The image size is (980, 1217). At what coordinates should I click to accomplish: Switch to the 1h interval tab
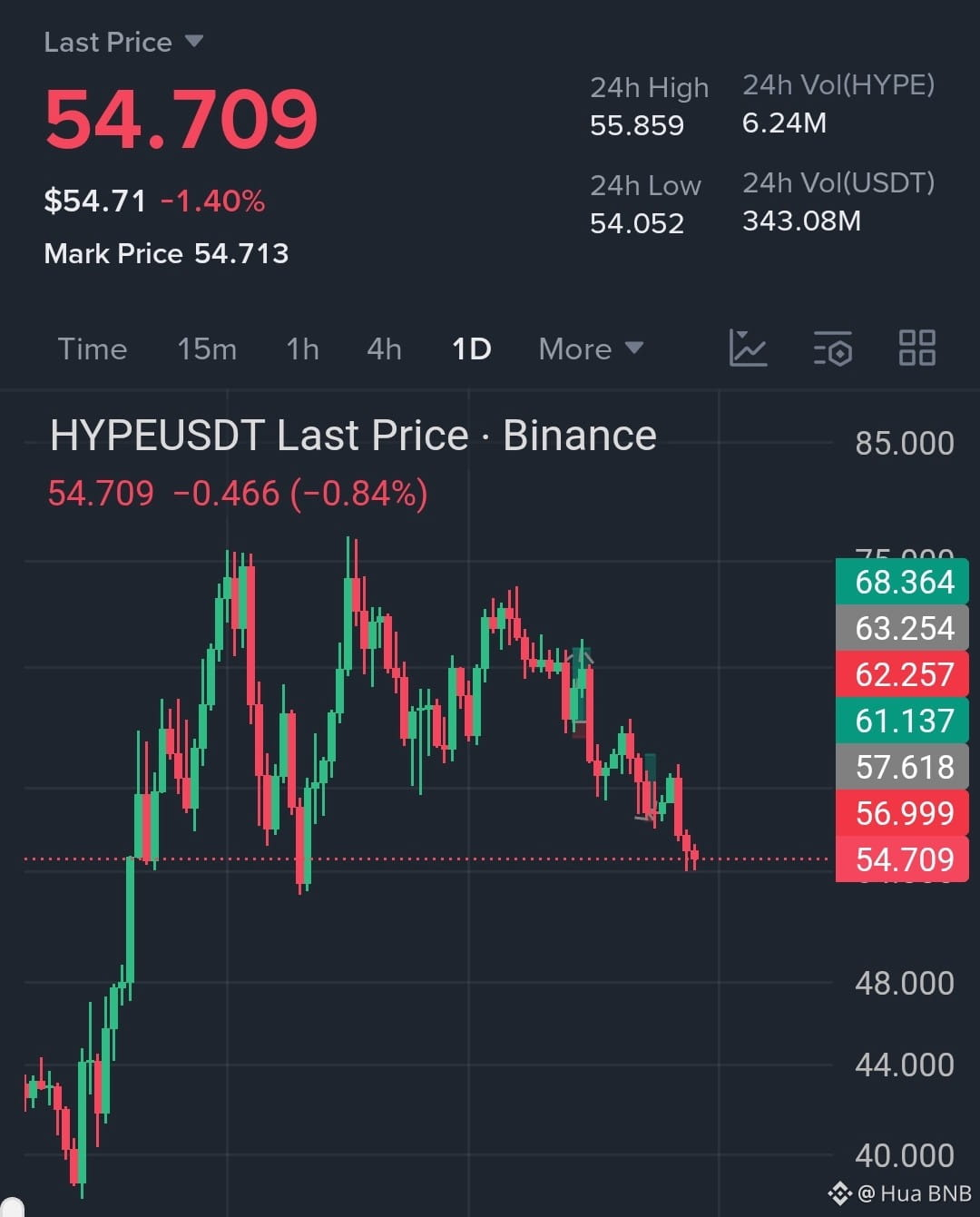click(302, 348)
